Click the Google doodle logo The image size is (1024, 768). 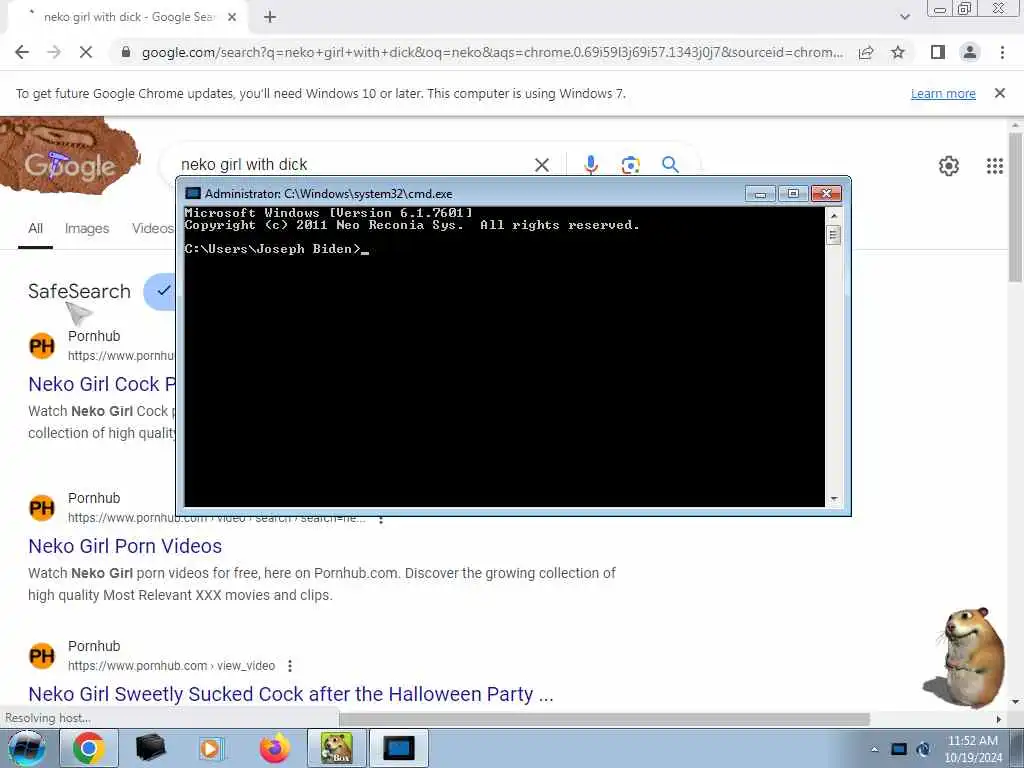coord(70,156)
